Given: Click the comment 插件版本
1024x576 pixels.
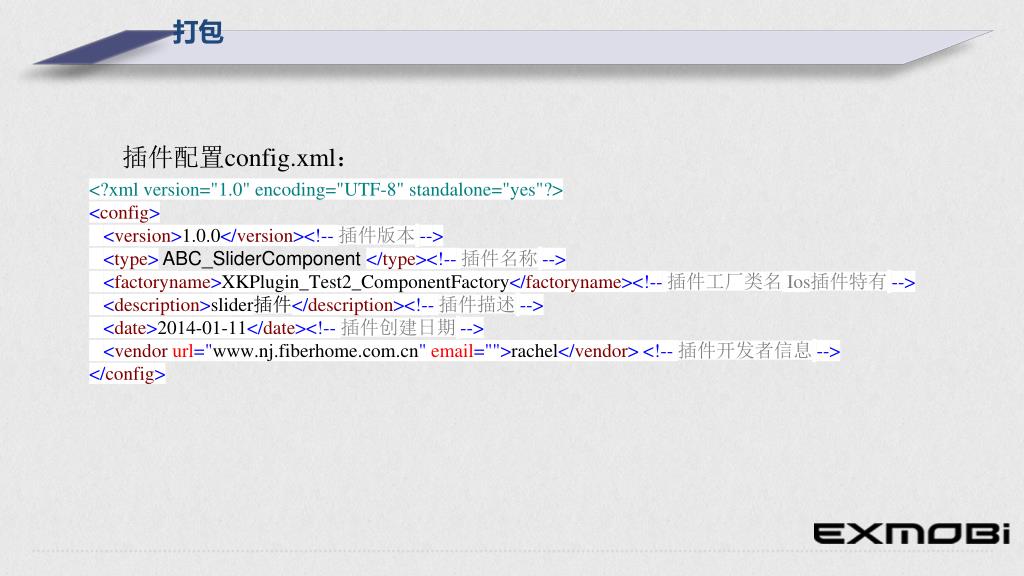Looking at the screenshot, I should tap(376, 236).
